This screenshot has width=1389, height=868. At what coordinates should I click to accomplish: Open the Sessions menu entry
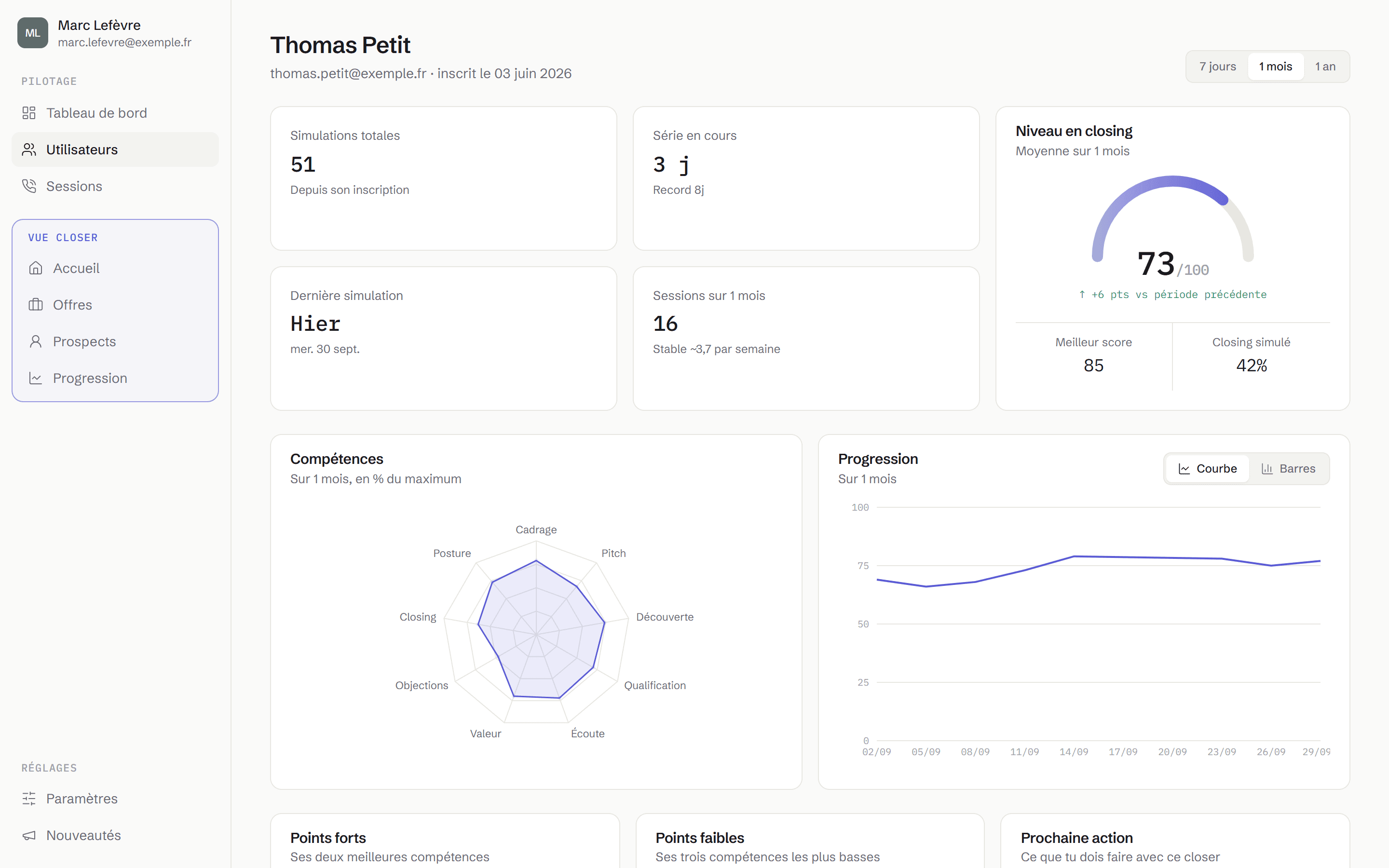[x=115, y=187]
